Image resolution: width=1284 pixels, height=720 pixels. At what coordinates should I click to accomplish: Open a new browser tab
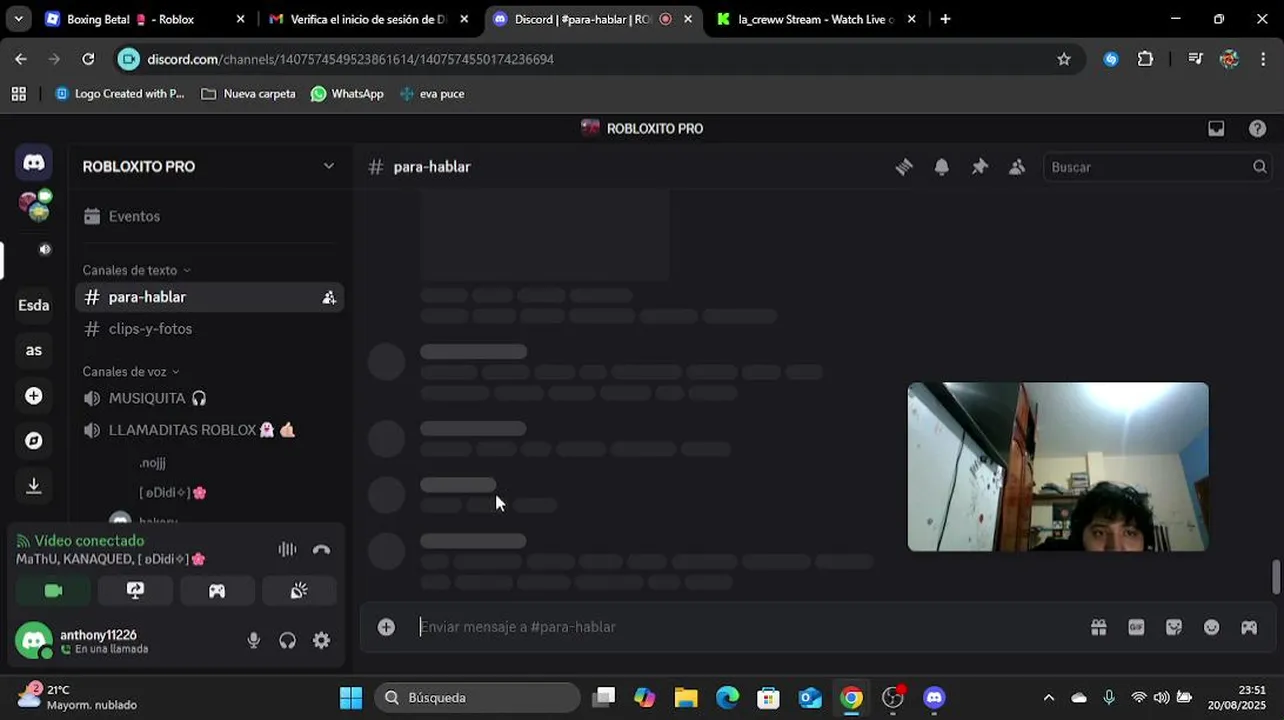click(945, 19)
